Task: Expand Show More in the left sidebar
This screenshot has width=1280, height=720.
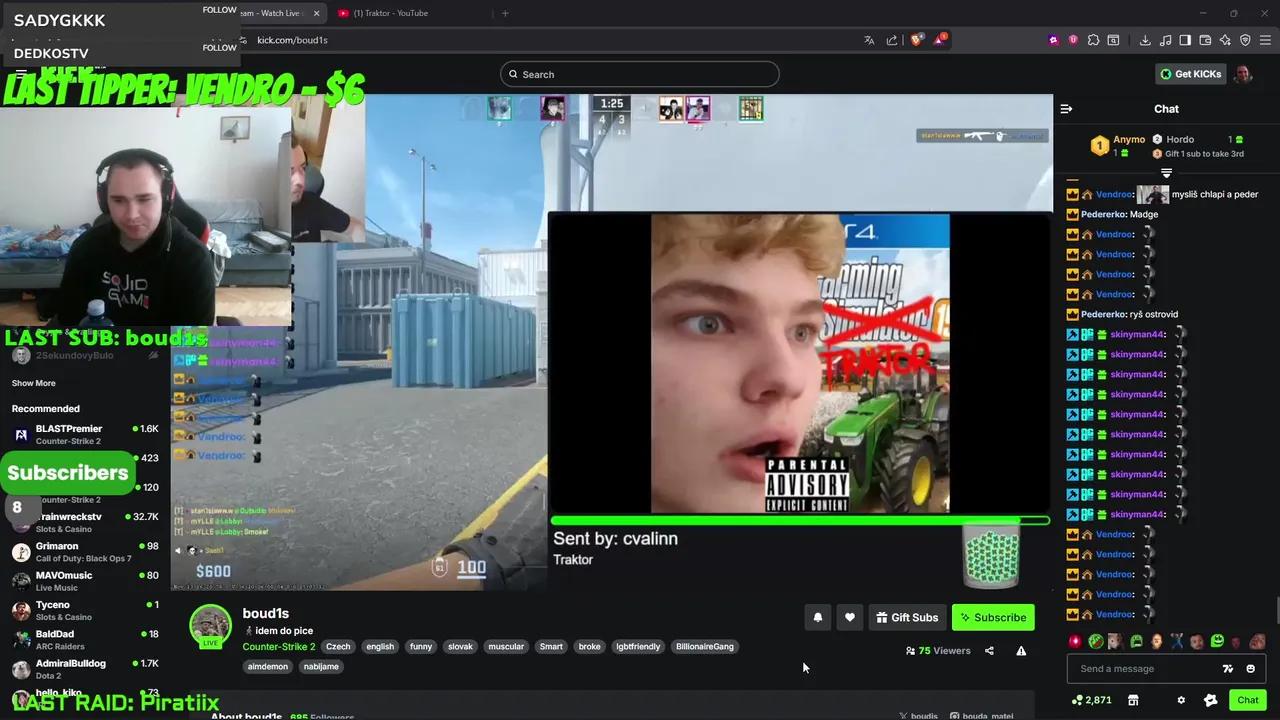Action: 33,383
